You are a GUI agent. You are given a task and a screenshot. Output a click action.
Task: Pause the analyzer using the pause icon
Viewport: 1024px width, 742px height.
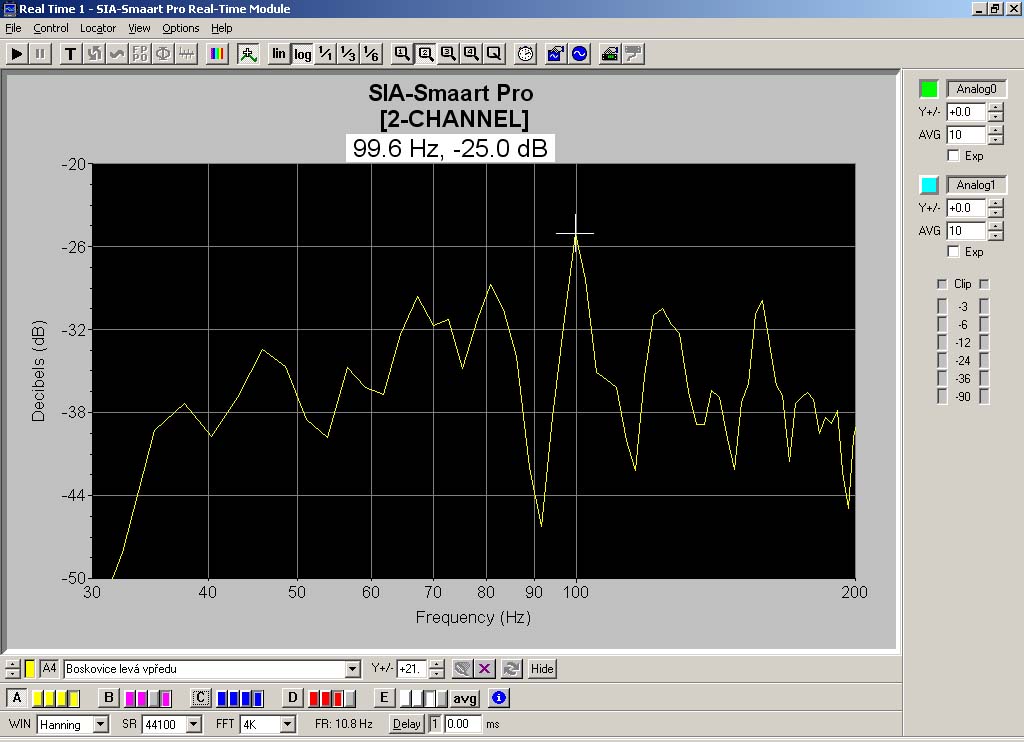point(40,54)
